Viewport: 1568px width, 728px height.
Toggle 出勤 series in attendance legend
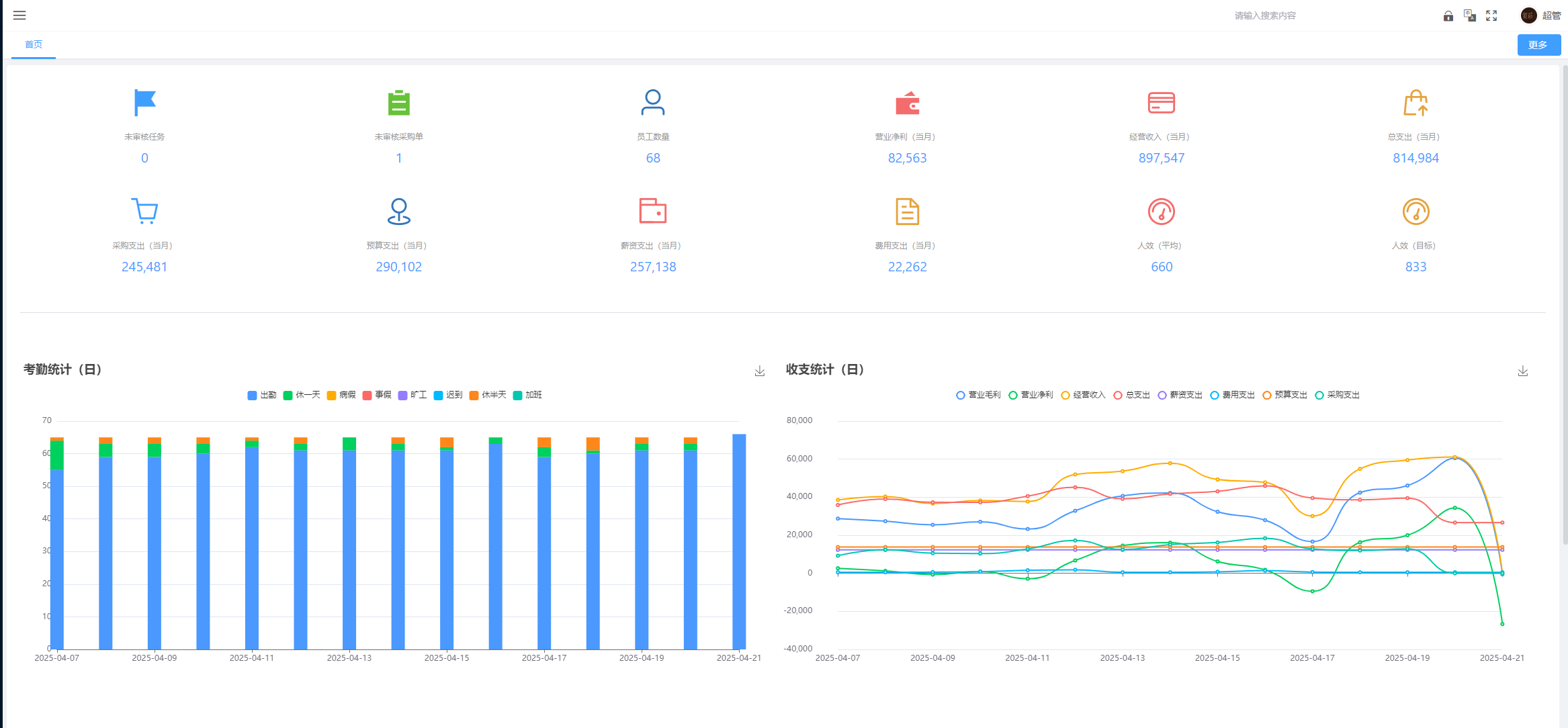(x=262, y=395)
